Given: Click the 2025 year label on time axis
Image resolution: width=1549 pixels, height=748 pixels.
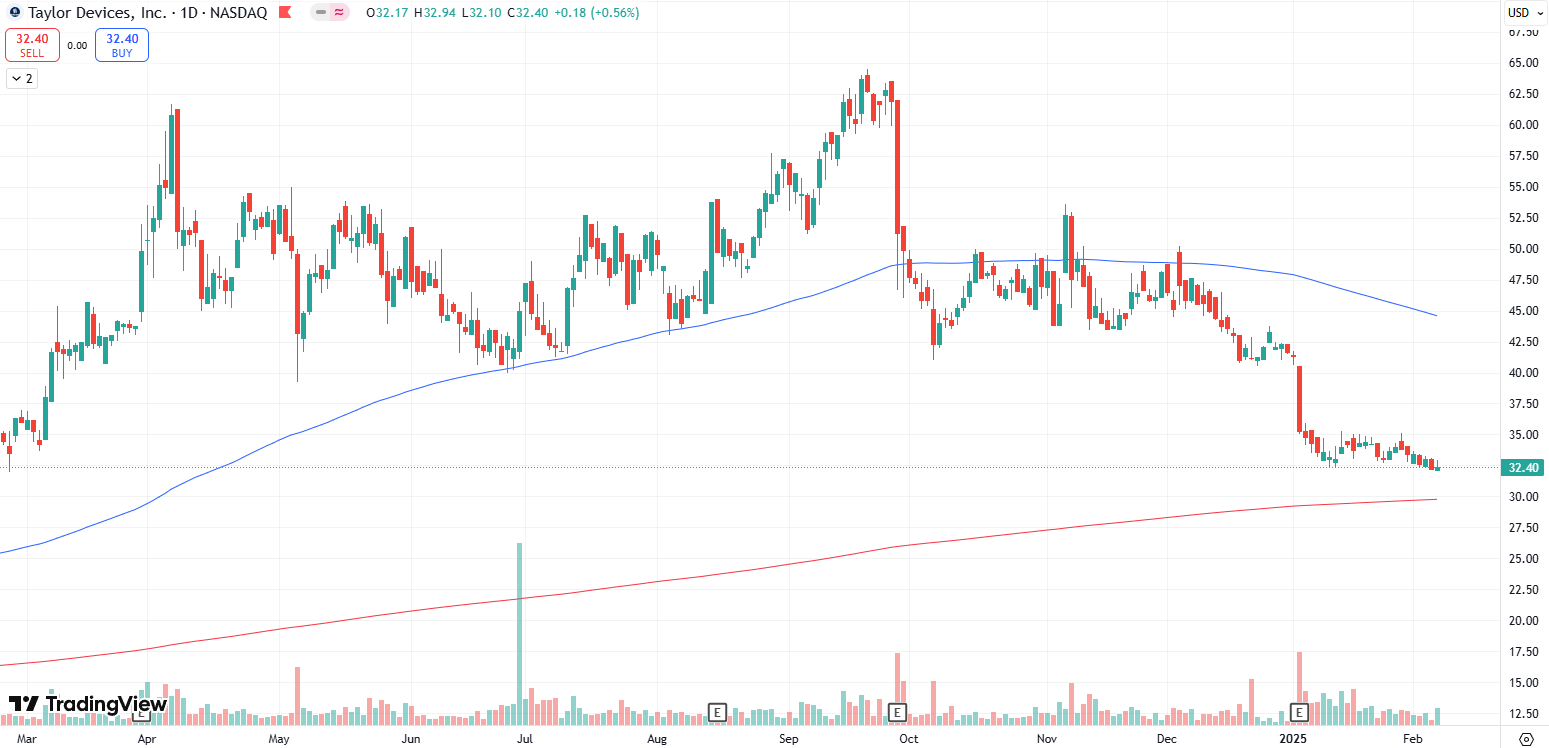Looking at the screenshot, I should [x=1293, y=739].
